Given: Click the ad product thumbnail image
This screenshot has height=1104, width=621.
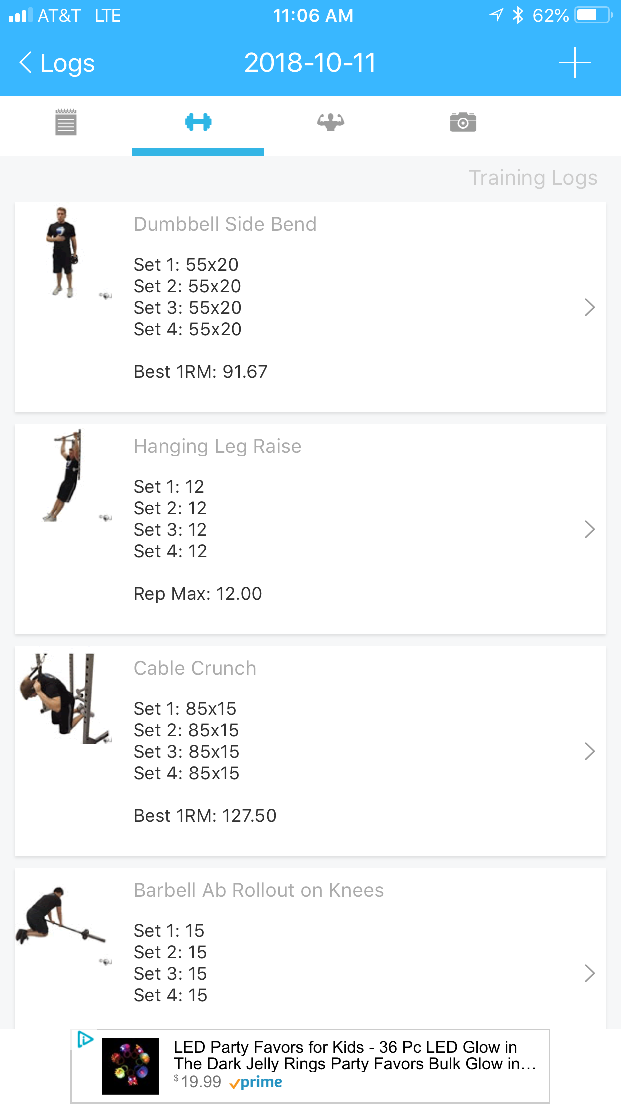Looking at the screenshot, I should (x=130, y=1065).
